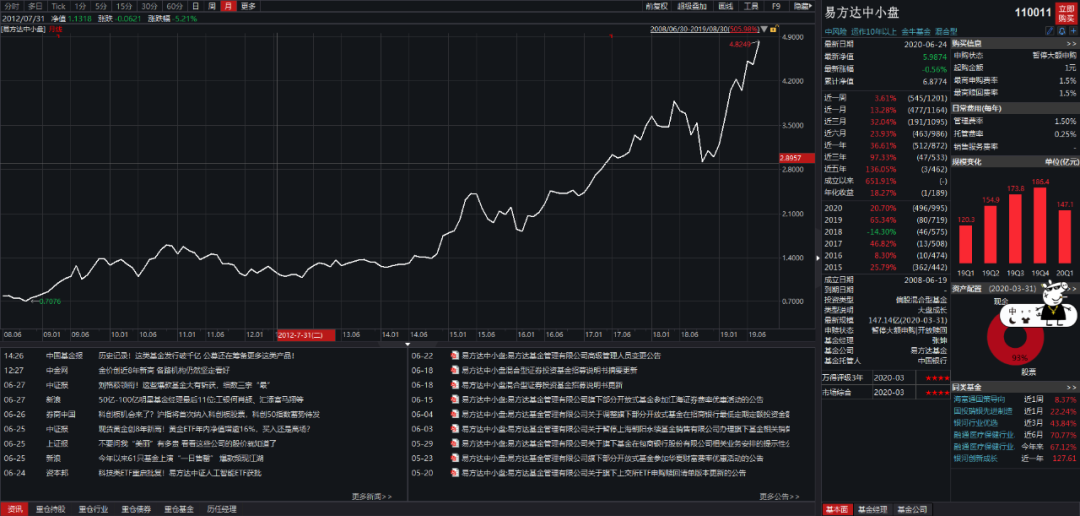Open the PDF icon of the 06-15 announcement
This screenshot has width=1080, height=516.
coord(454,400)
